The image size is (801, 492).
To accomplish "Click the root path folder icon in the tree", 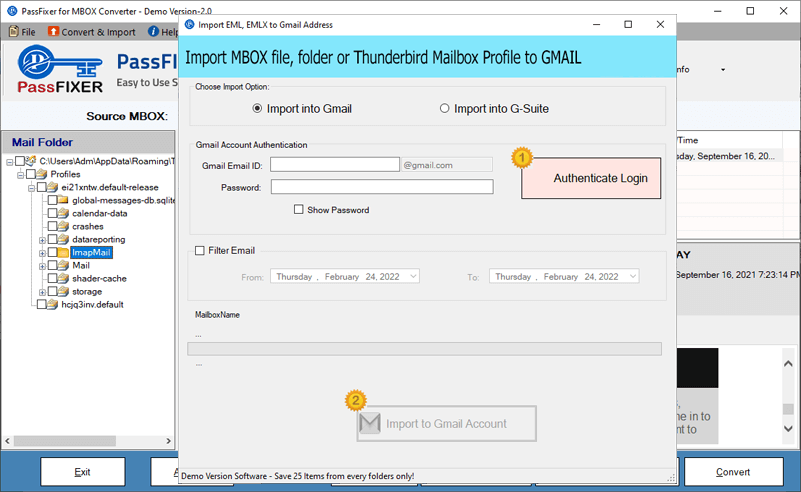I will (x=31, y=161).
